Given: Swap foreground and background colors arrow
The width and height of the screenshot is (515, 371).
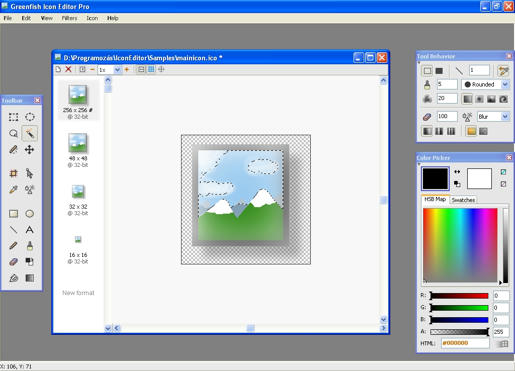Looking at the screenshot, I should tap(457, 172).
